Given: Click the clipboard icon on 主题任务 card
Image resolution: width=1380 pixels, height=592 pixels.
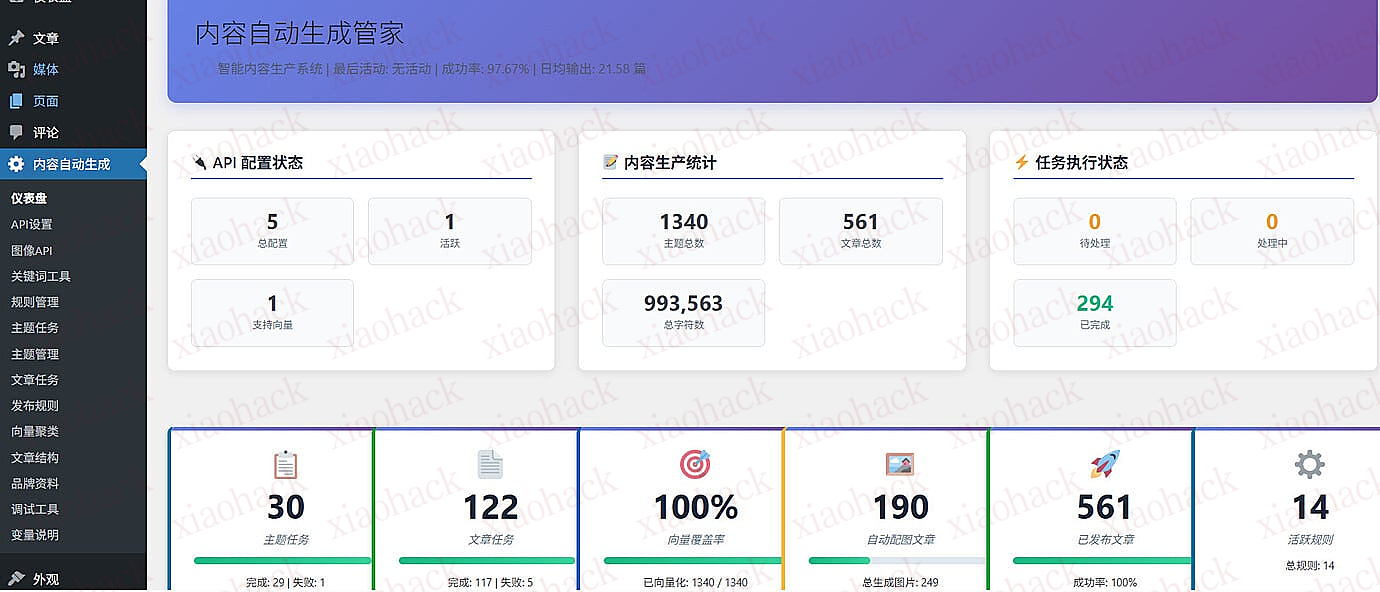Looking at the screenshot, I should click(x=285, y=463).
